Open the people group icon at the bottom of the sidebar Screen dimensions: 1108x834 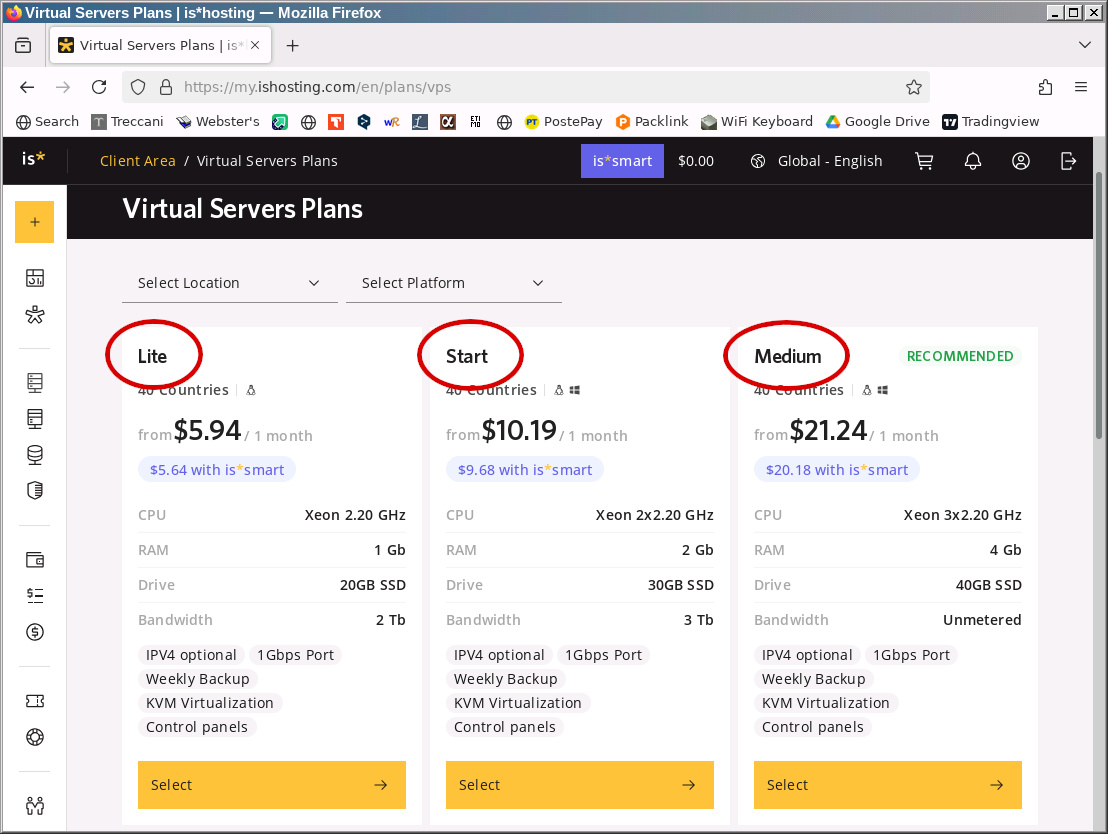[x=35, y=806]
